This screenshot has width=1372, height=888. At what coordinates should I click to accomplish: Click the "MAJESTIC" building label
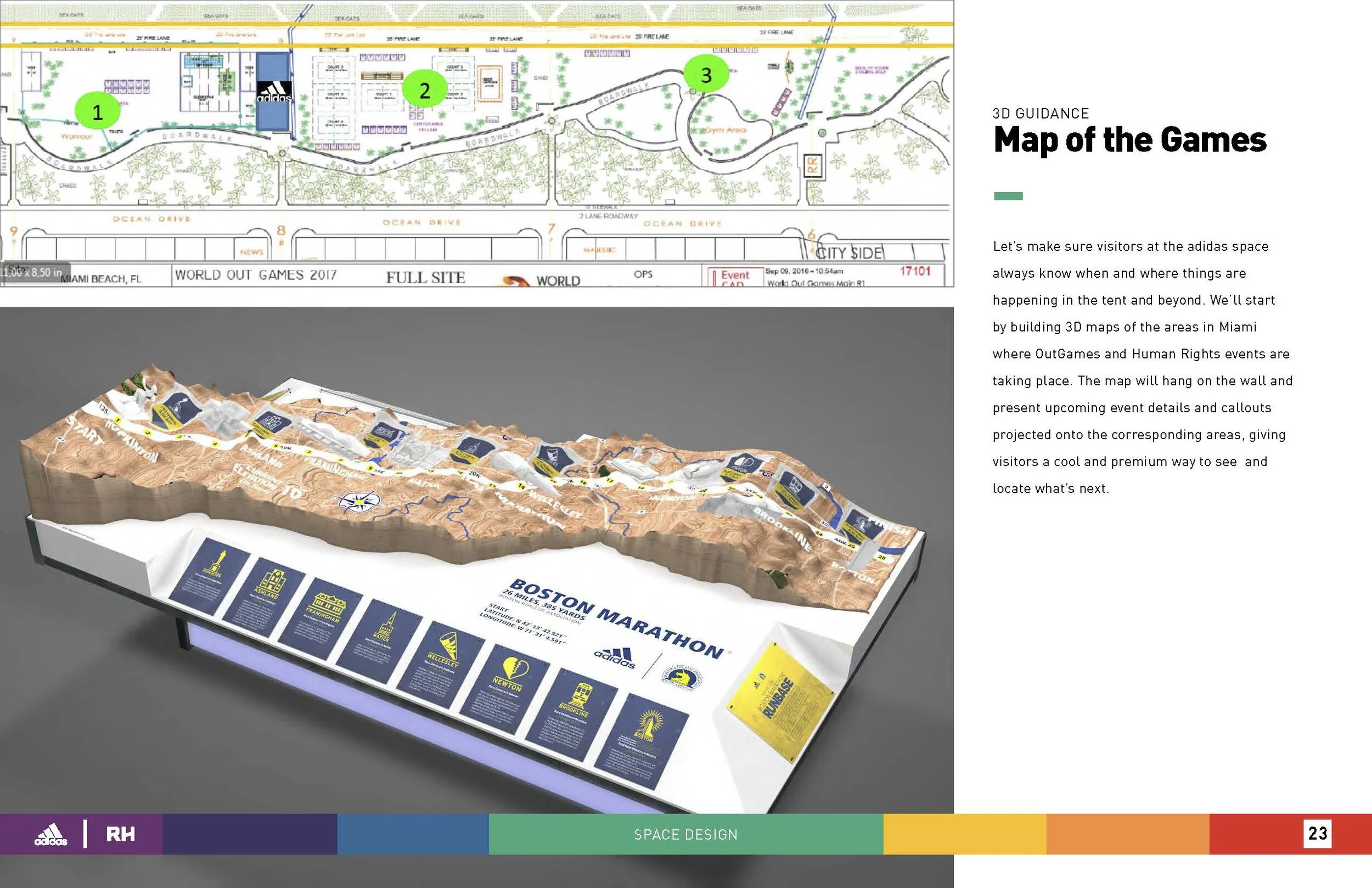pos(599,250)
